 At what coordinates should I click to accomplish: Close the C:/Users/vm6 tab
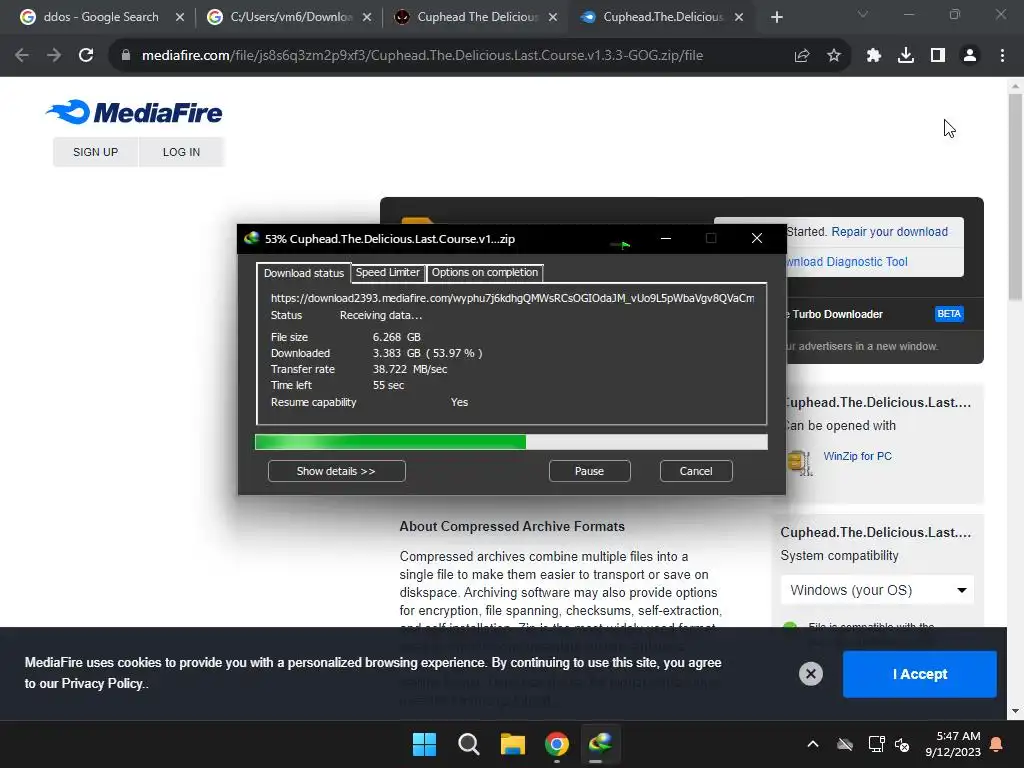pyautogui.click(x=367, y=17)
